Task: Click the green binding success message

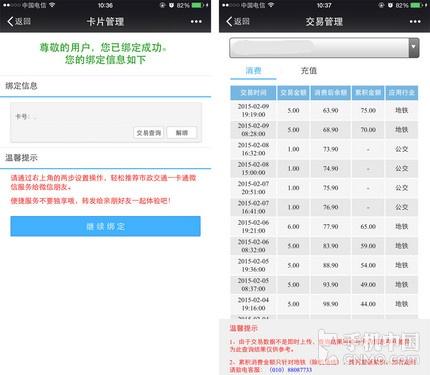Action: [x=103, y=53]
